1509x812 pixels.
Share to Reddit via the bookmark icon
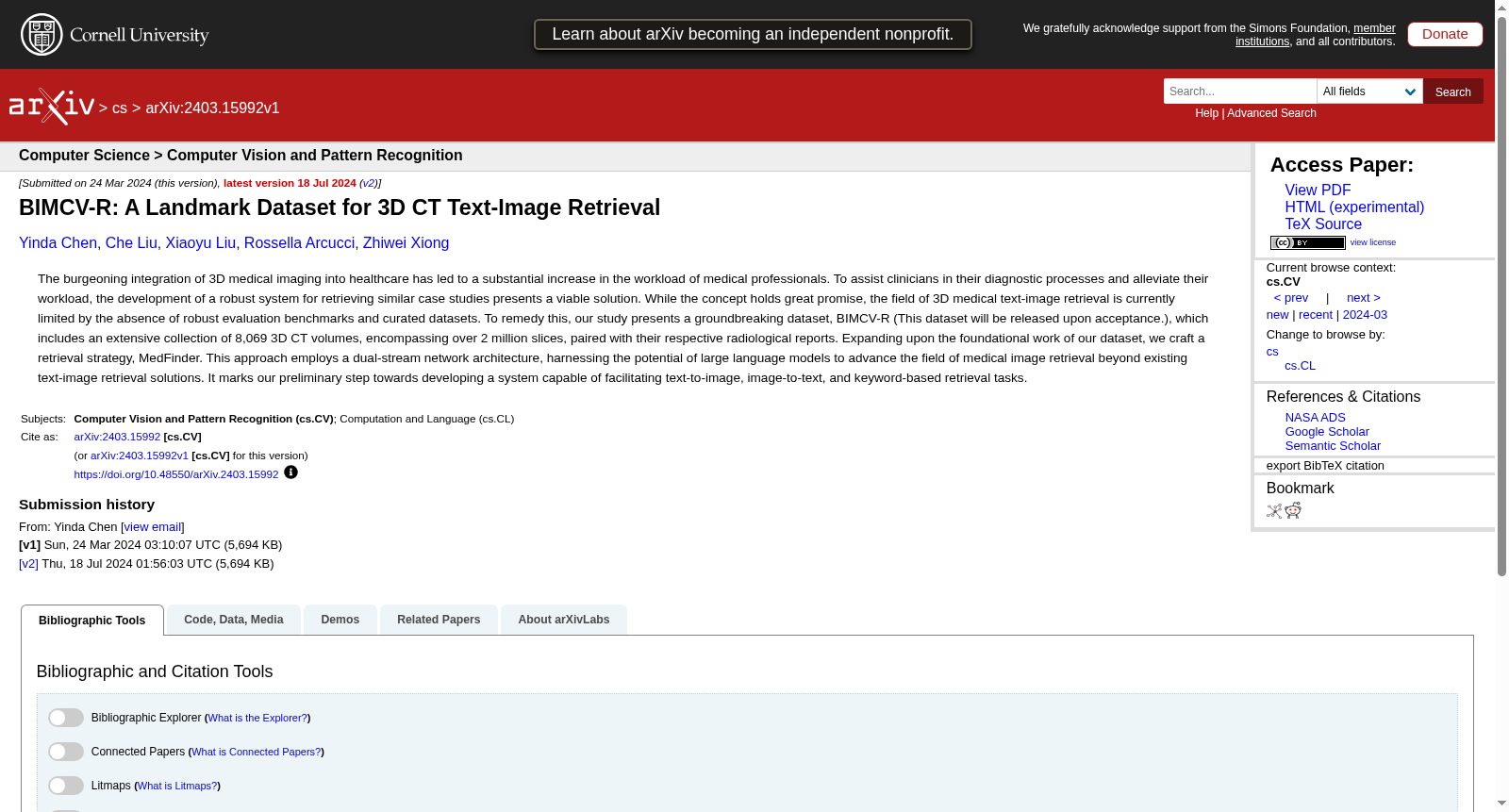tap(1293, 510)
